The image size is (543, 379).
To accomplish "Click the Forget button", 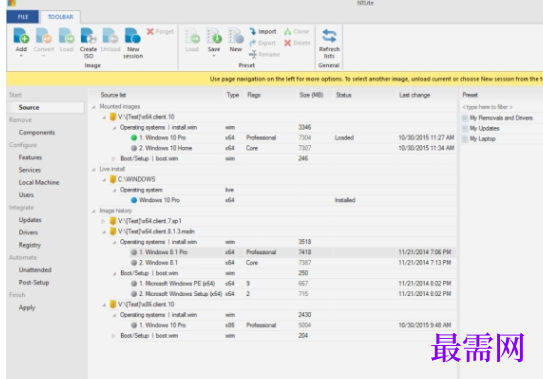I will [160, 32].
